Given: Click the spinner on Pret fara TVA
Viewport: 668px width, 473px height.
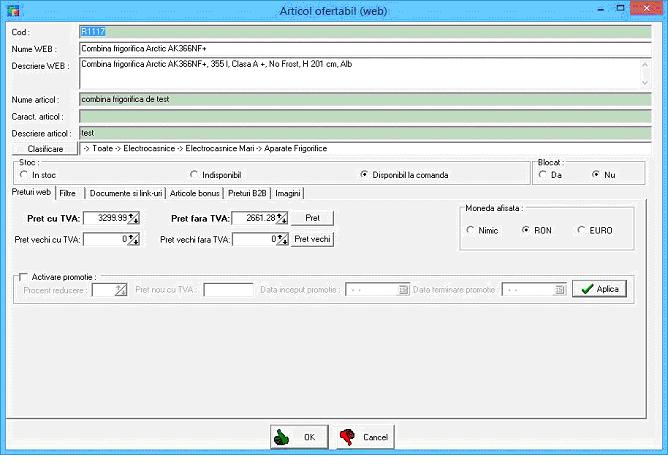Looking at the screenshot, I should coord(282,218).
